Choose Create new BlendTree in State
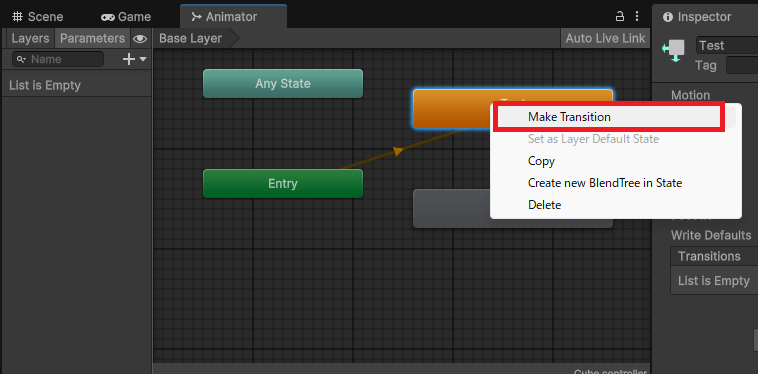Screen dimensions: 758x374 [x=605, y=183]
